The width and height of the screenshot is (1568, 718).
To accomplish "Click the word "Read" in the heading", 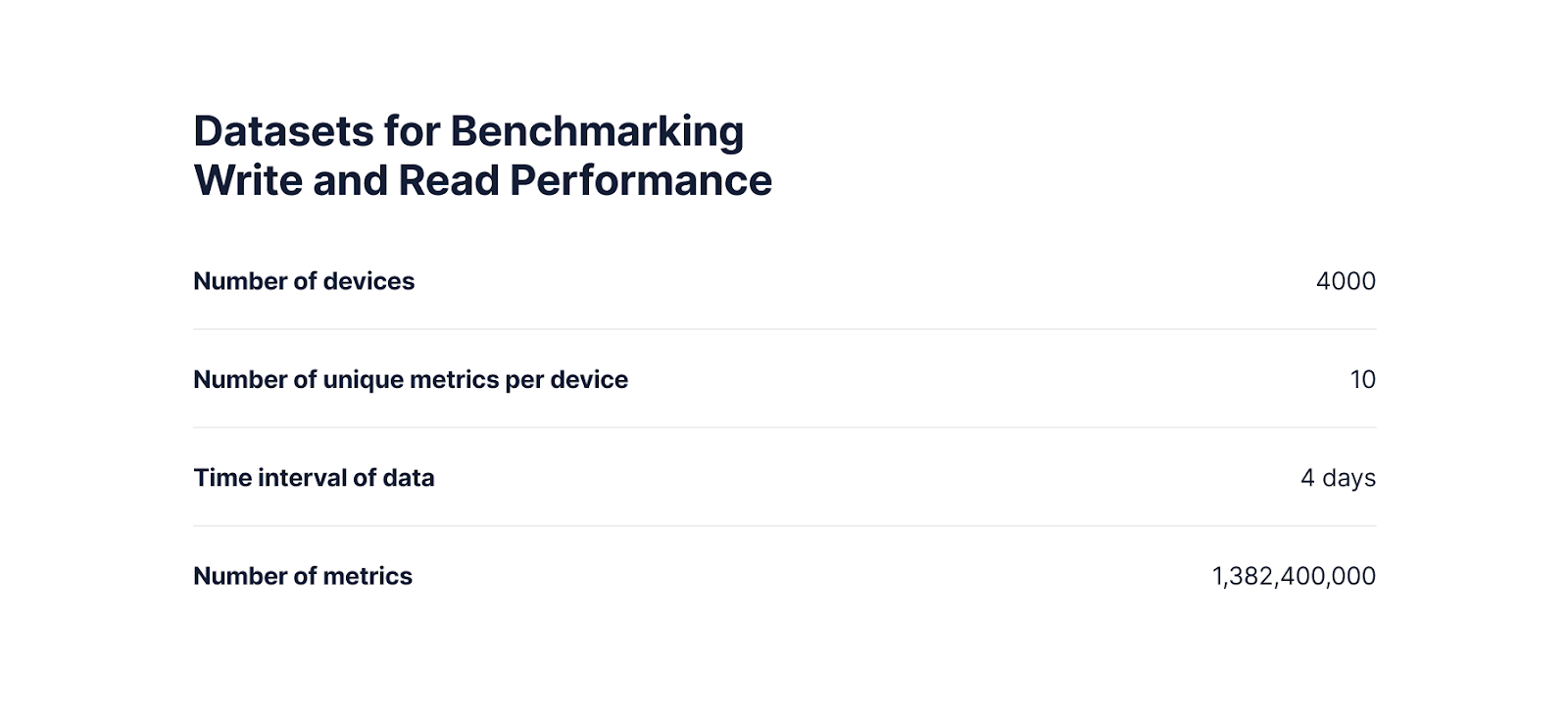I will click(x=448, y=180).
